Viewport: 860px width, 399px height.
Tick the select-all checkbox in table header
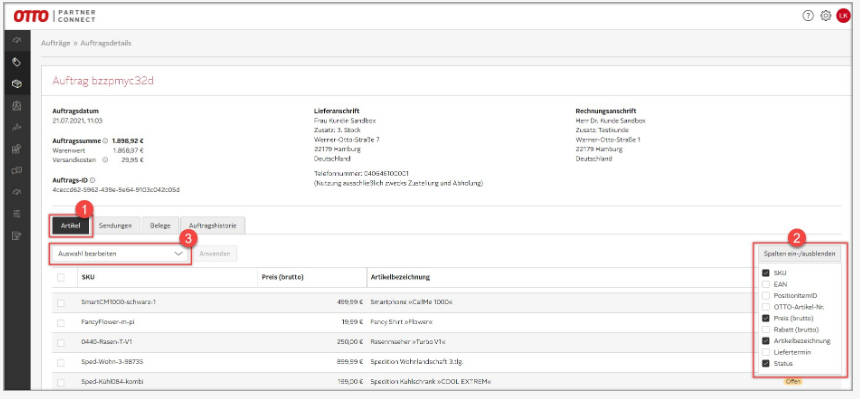pyautogui.click(x=60, y=277)
